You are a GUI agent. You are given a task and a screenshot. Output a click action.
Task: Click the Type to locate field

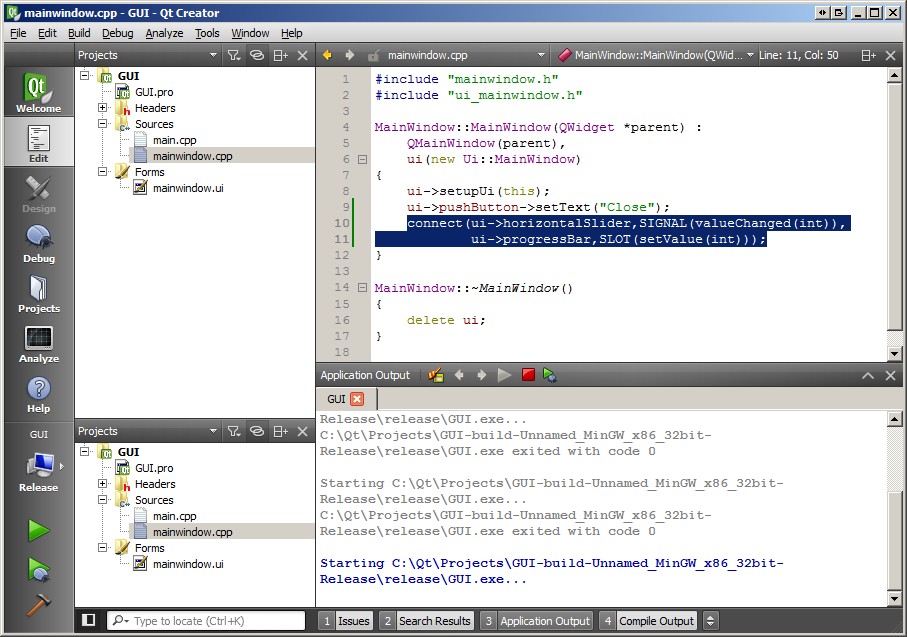point(206,621)
